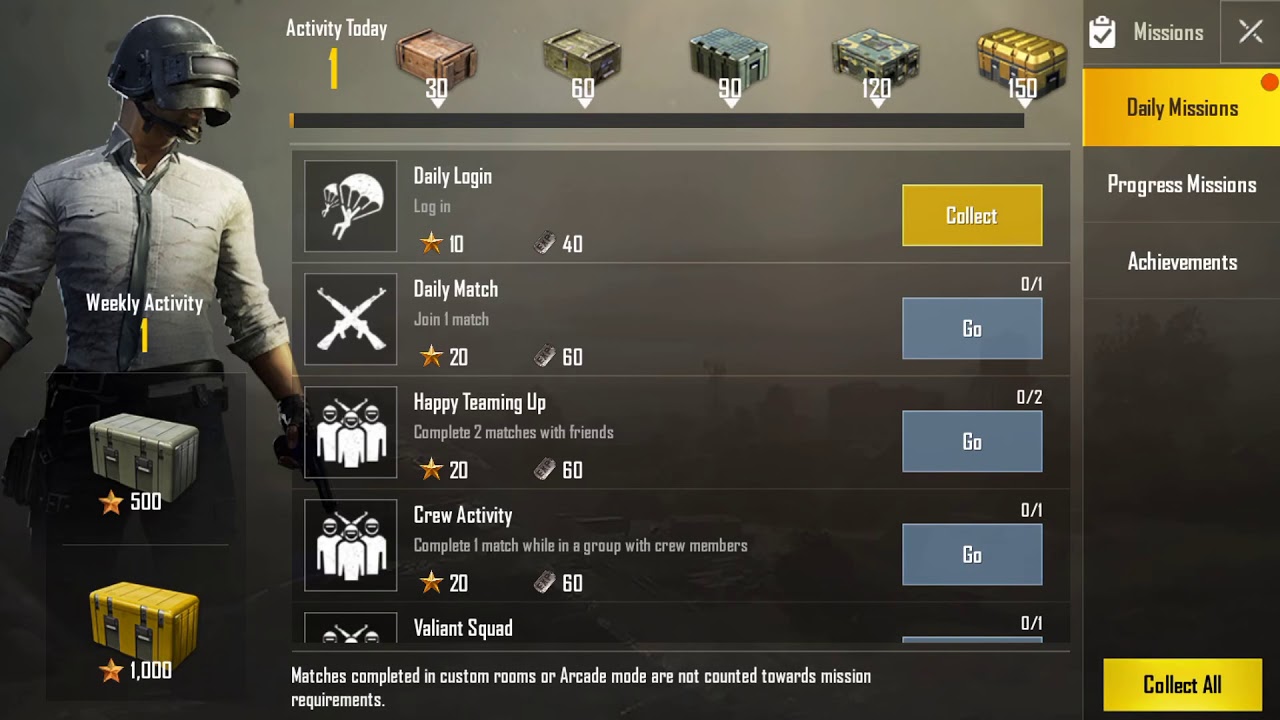The height and width of the screenshot is (720, 1280).
Task: Tap the Crew Activity group icon
Action: 351,545
